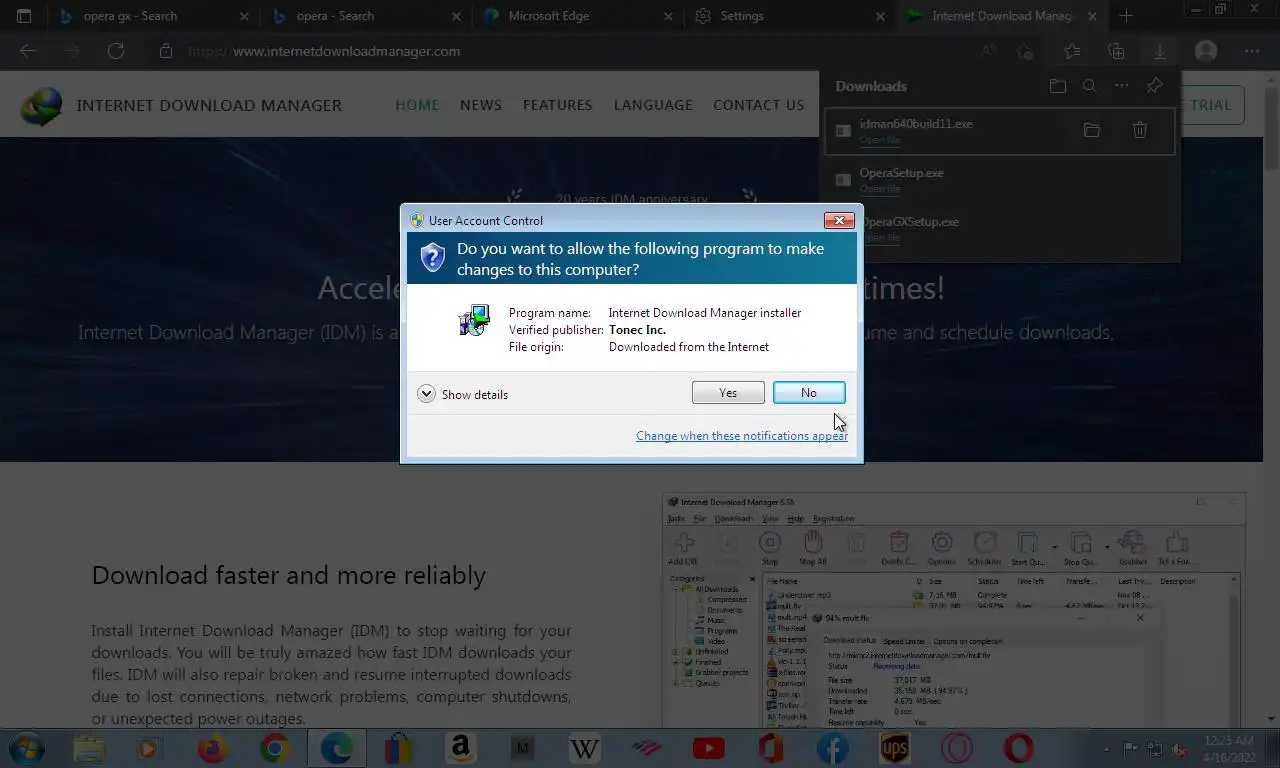The height and width of the screenshot is (768, 1280).
Task: Open the Facebook taskbar shortcut
Action: (832, 748)
